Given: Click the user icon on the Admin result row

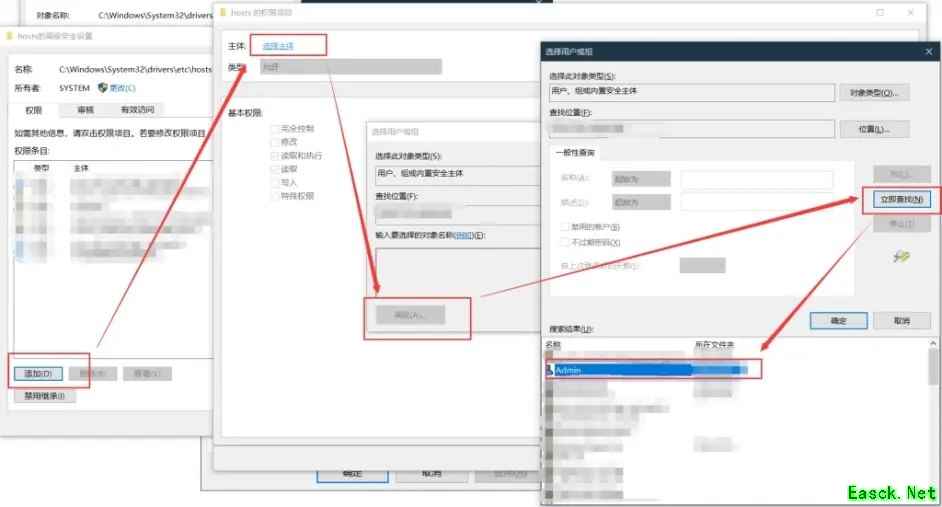Looking at the screenshot, I should 549,370.
